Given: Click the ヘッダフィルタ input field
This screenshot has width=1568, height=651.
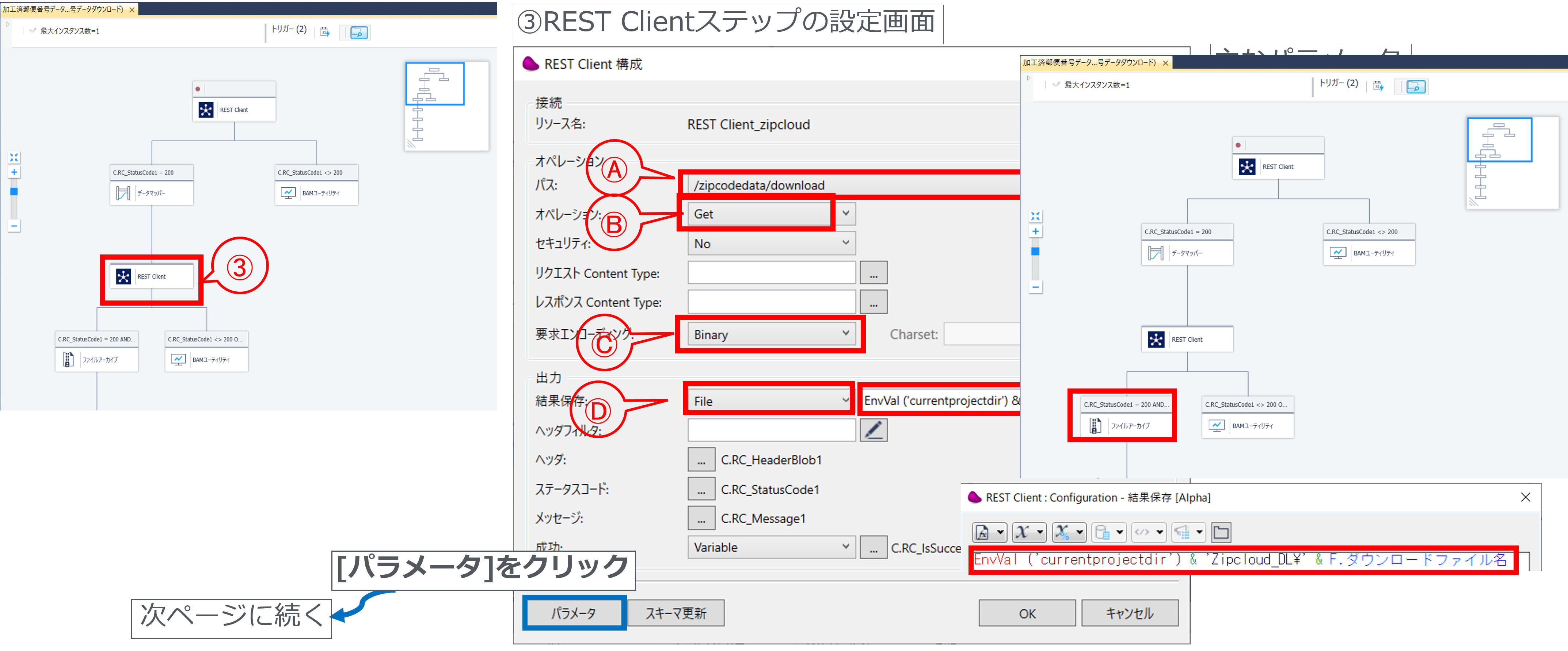Looking at the screenshot, I should (772, 430).
